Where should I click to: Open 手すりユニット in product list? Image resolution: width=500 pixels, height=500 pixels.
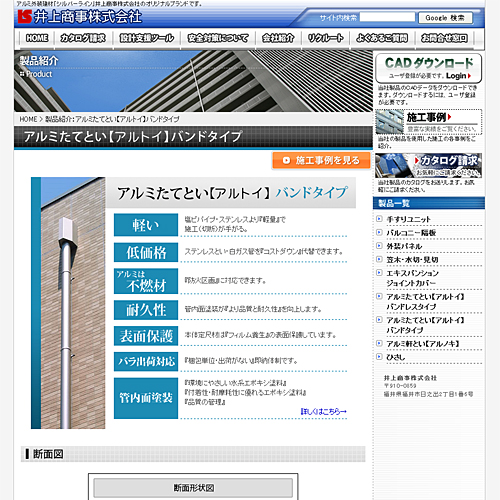(409, 219)
